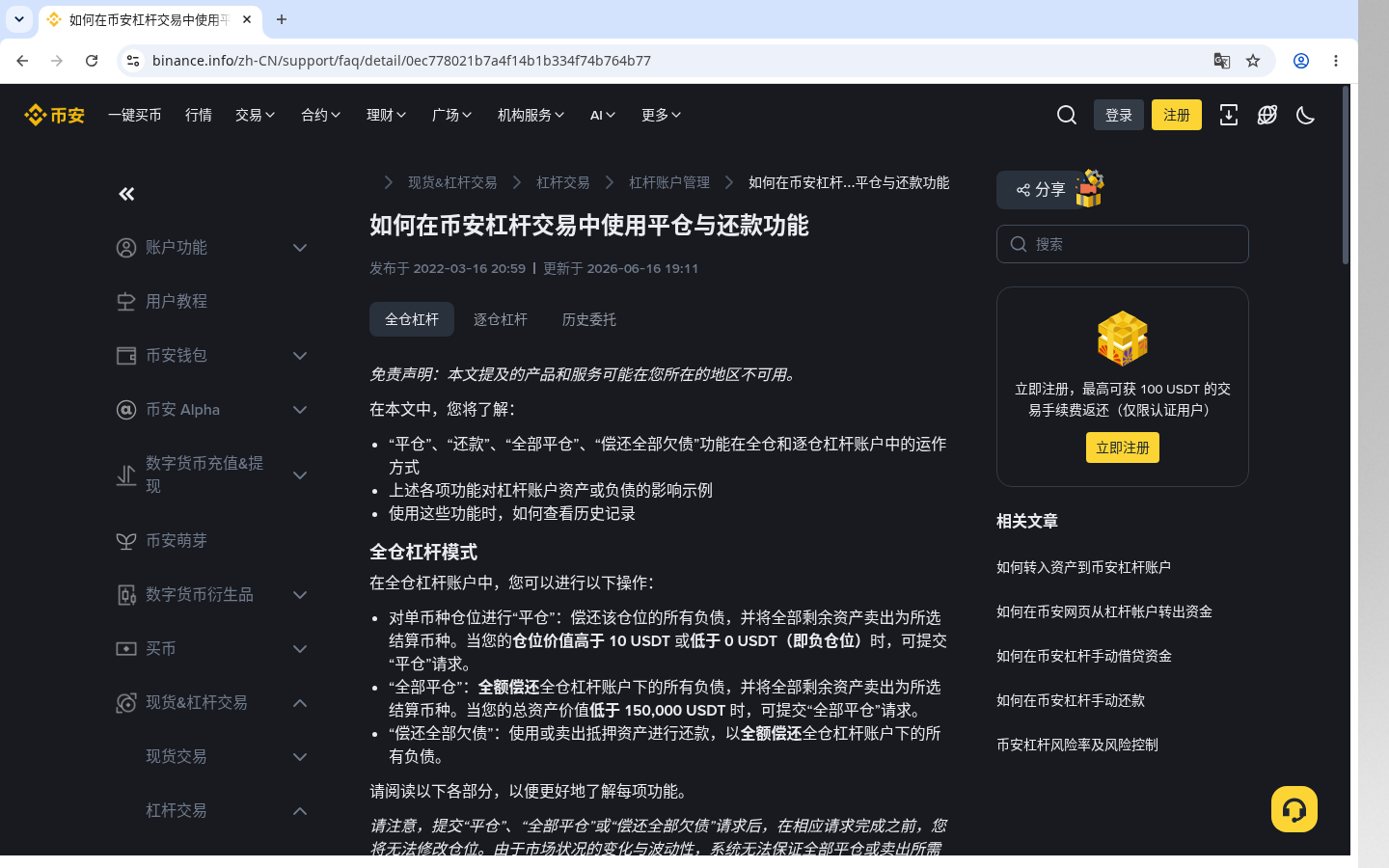This screenshot has height=868, width=1389.
Task: Open the language globe icon
Action: click(x=1267, y=115)
